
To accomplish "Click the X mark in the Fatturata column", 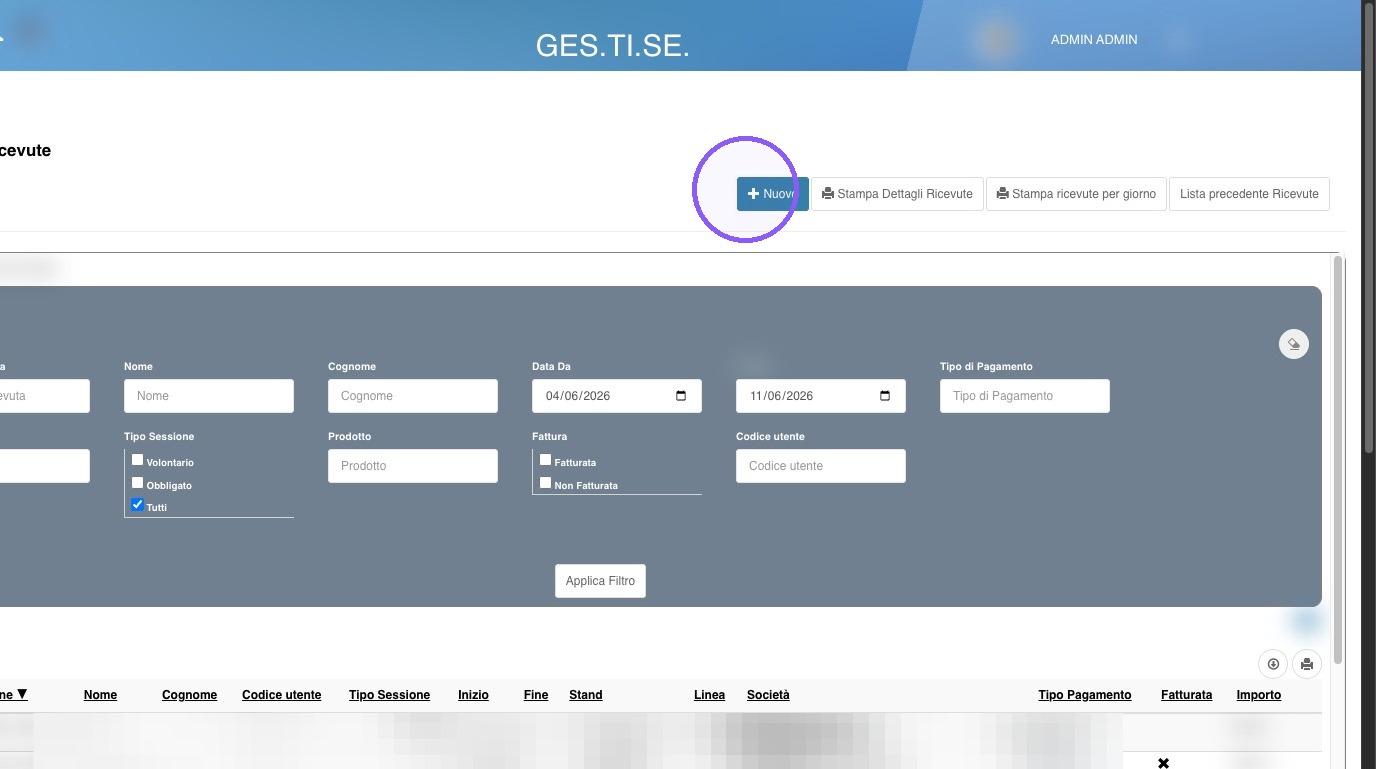I will point(1163,763).
